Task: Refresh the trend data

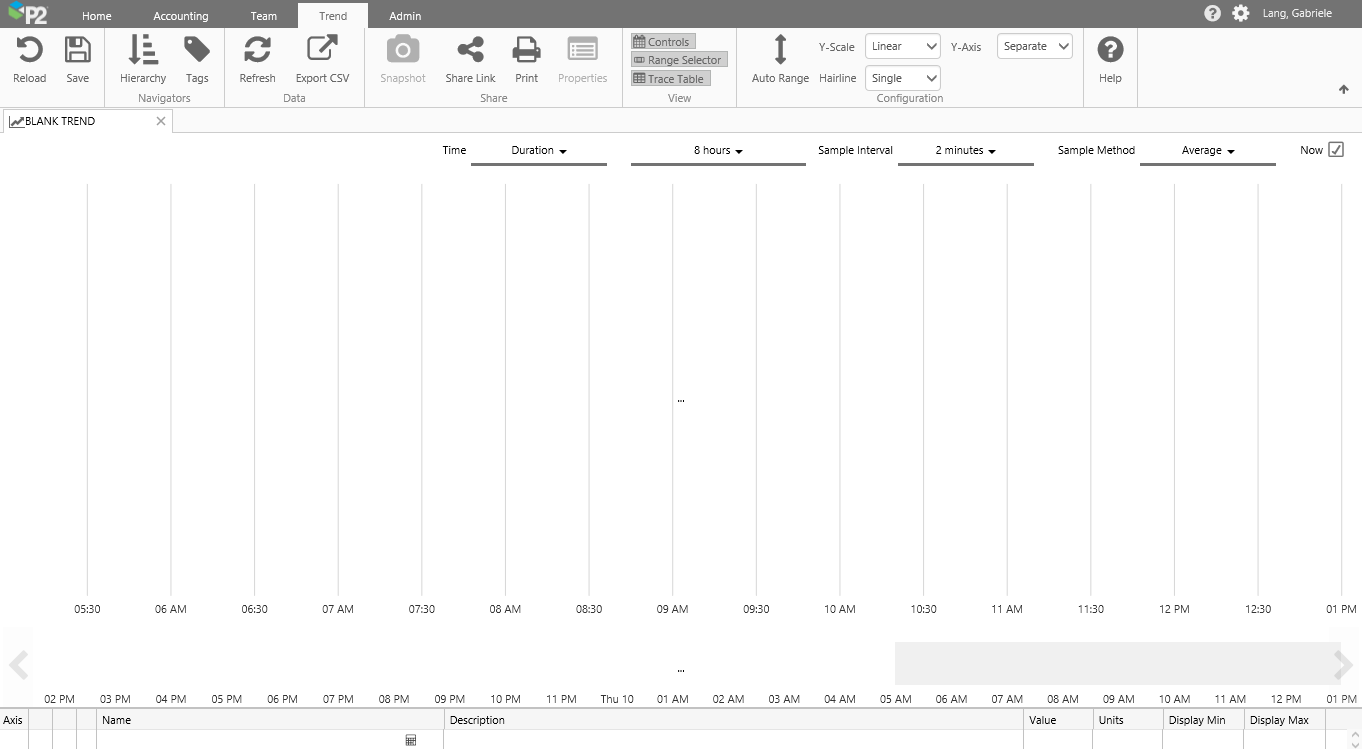Action: (x=257, y=50)
